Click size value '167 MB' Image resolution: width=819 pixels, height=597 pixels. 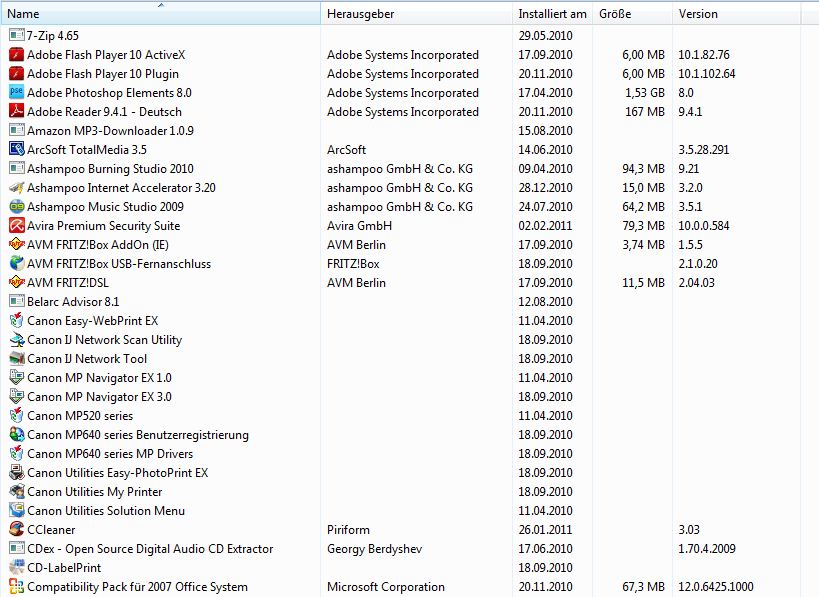[x=645, y=111]
